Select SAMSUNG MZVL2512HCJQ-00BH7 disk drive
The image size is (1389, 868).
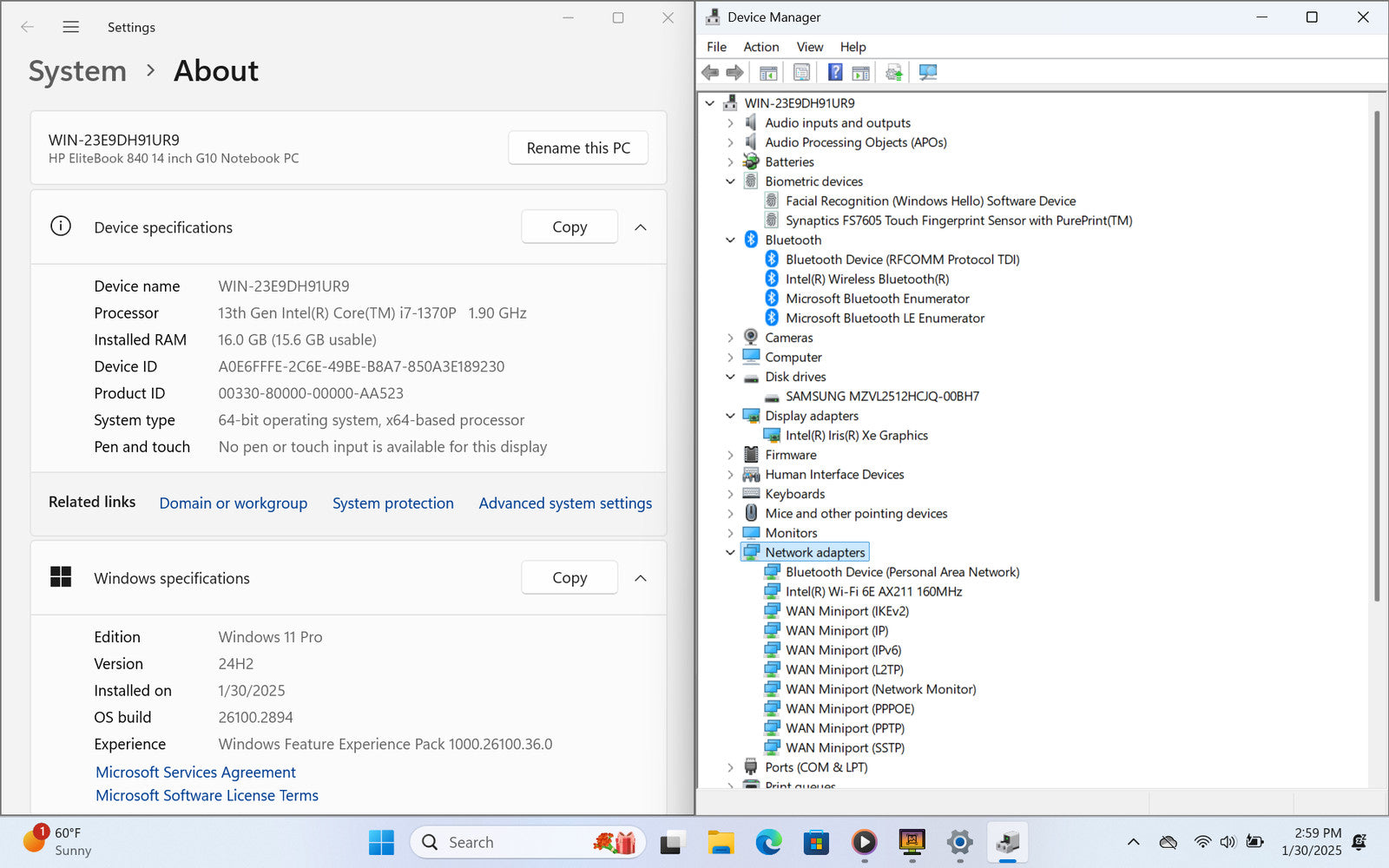click(882, 397)
